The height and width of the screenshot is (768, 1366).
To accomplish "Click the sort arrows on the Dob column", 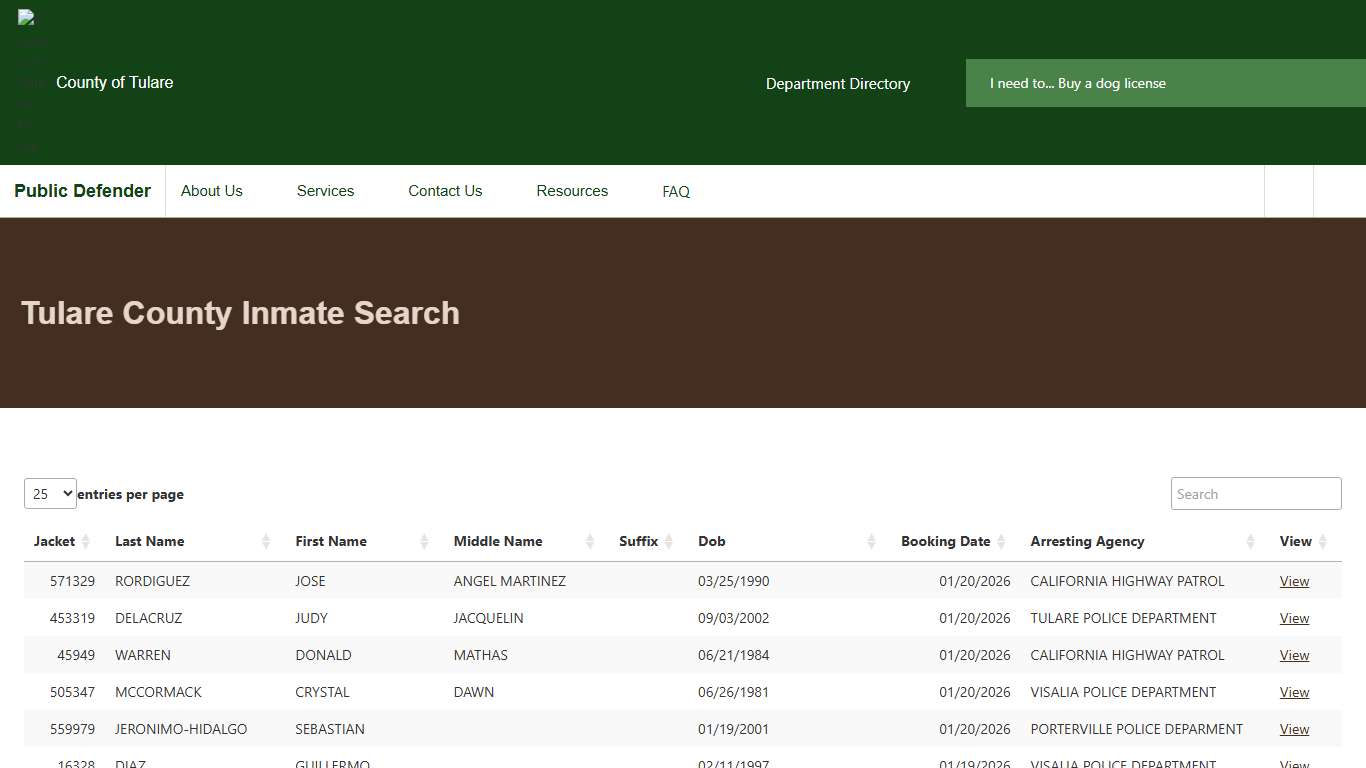I will point(871,541).
